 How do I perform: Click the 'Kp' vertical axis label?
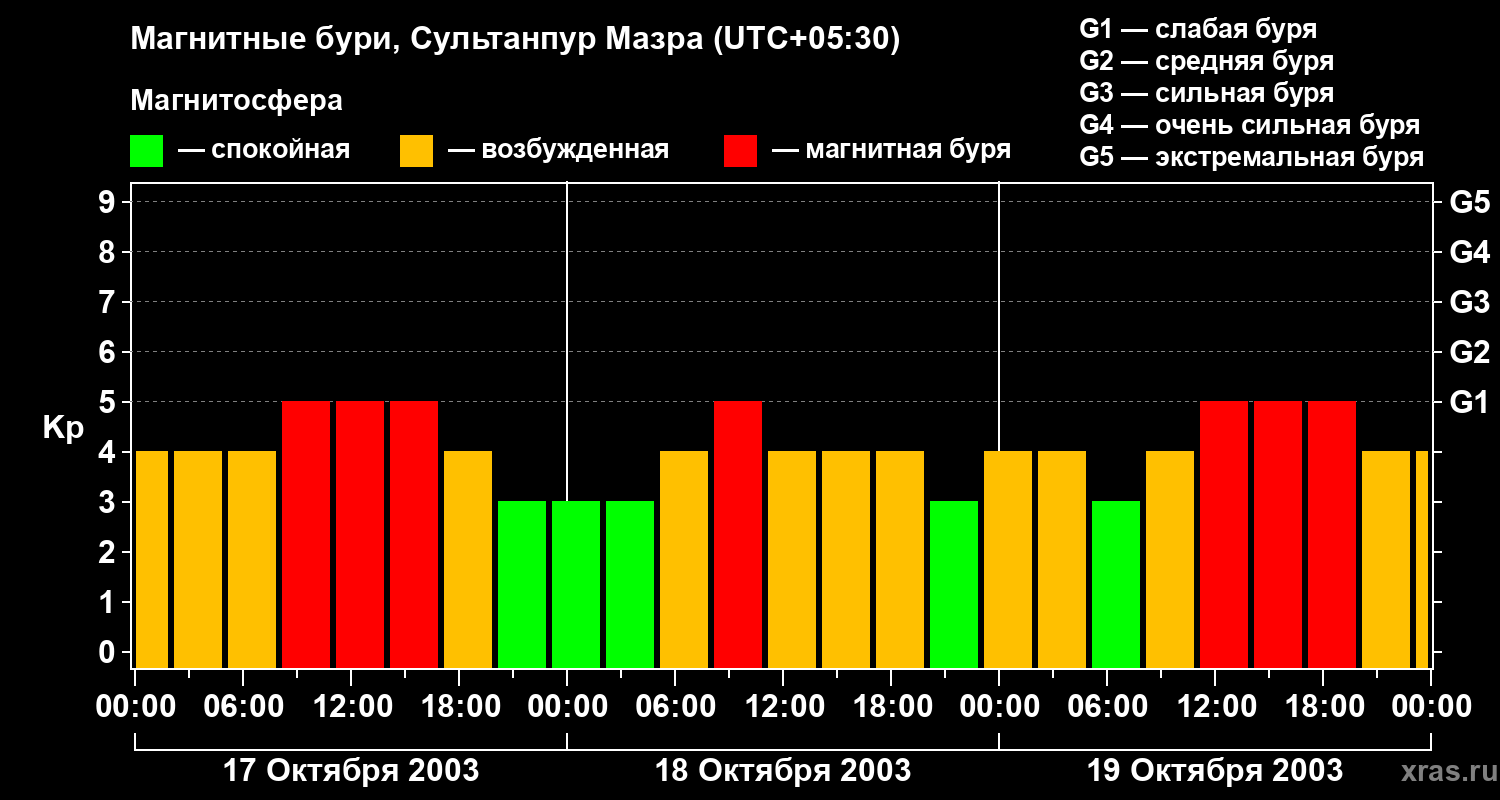coord(63,428)
